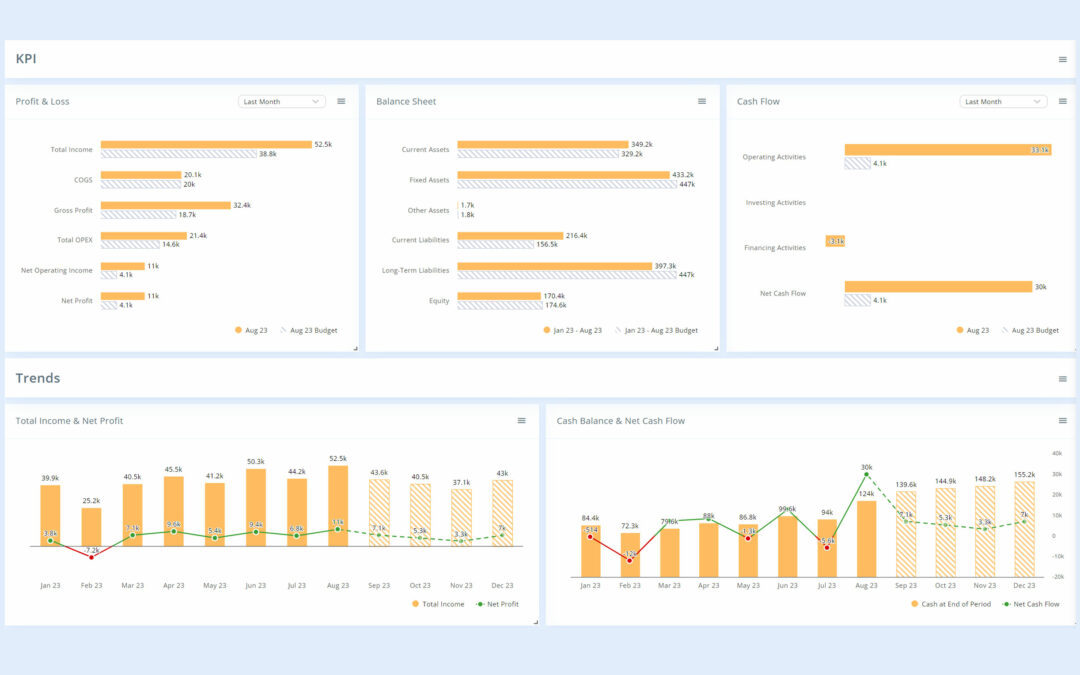1080x675 pixels.
Task: Click the Dec 23 155.2k forecast bar
Action: pyautogui.click(x=1024, y=529)
